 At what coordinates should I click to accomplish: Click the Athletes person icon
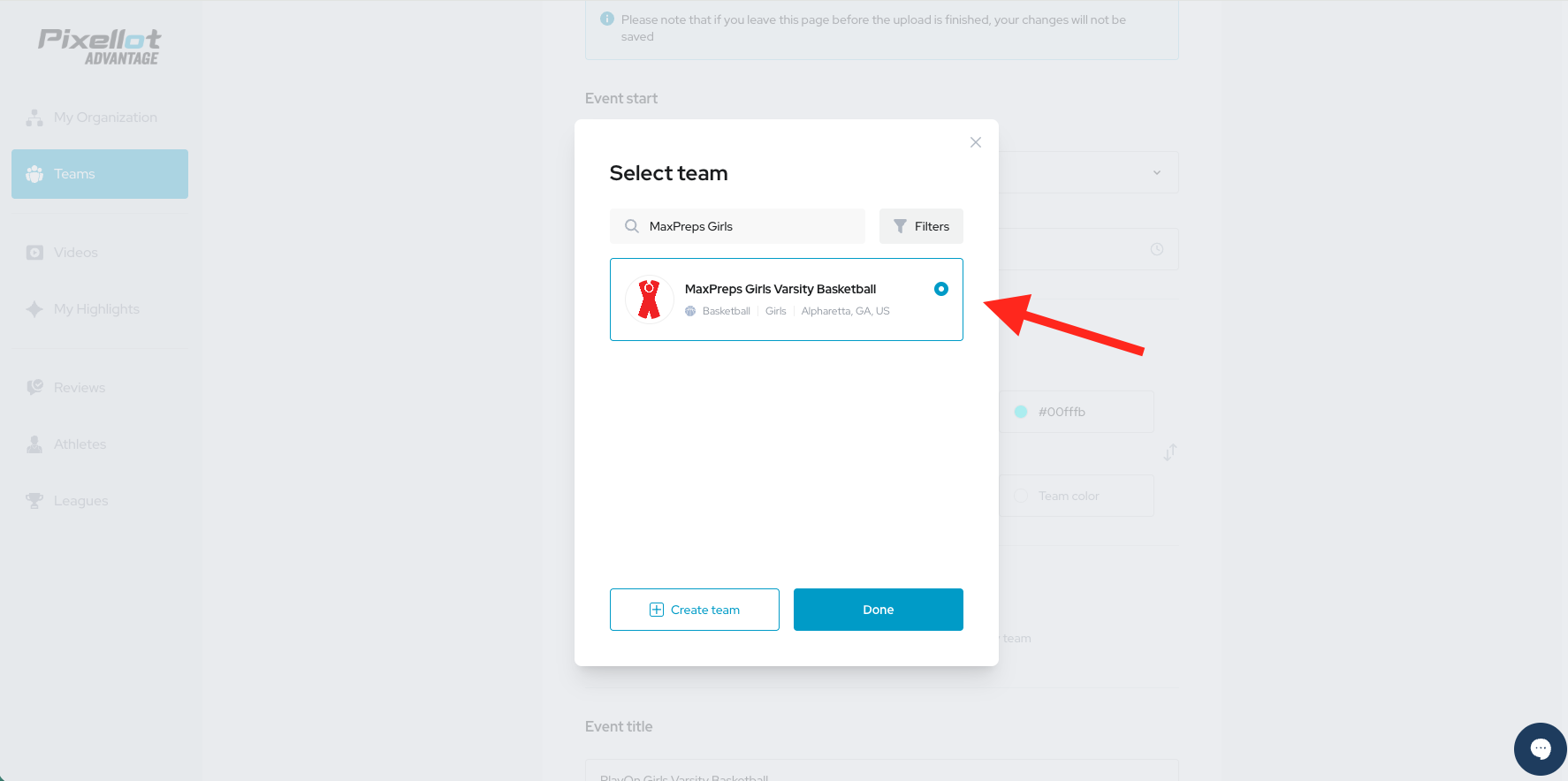point(34,444)
